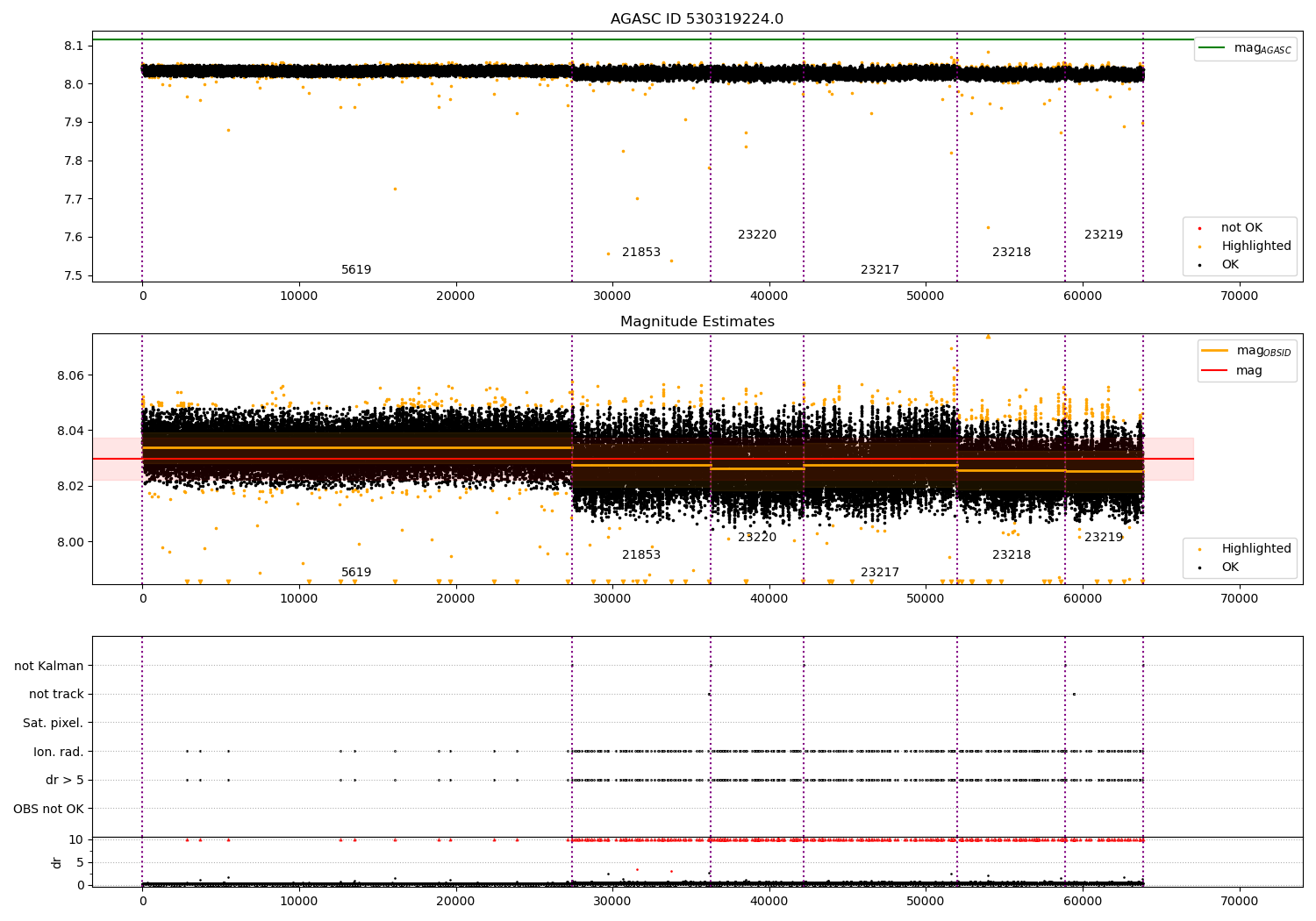Screen dimensions: 1316x921
Task: Click OBSID label 23220 in the top plot
Action: (x=757, y=235)
